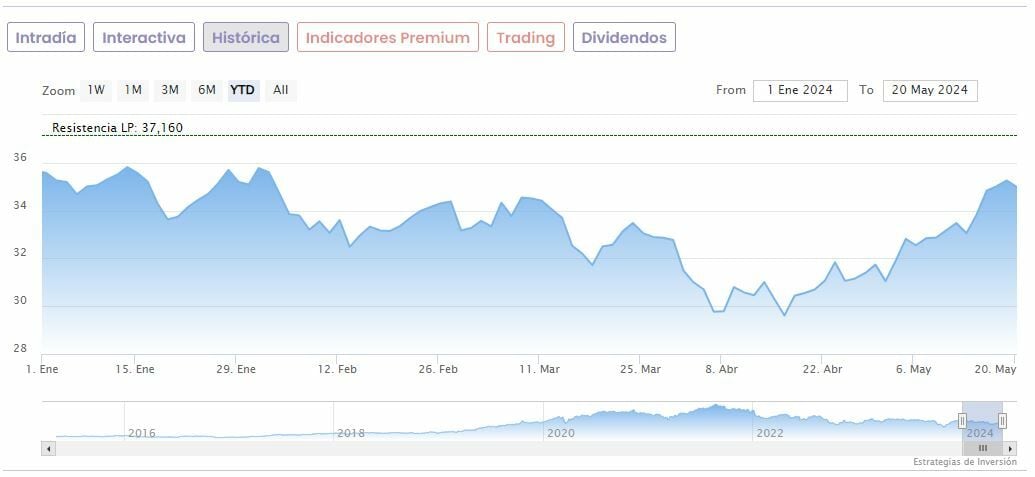This screenshot has width=1035, height=477.
Task: Select the Histórica tab
Action: coord(246,38)
